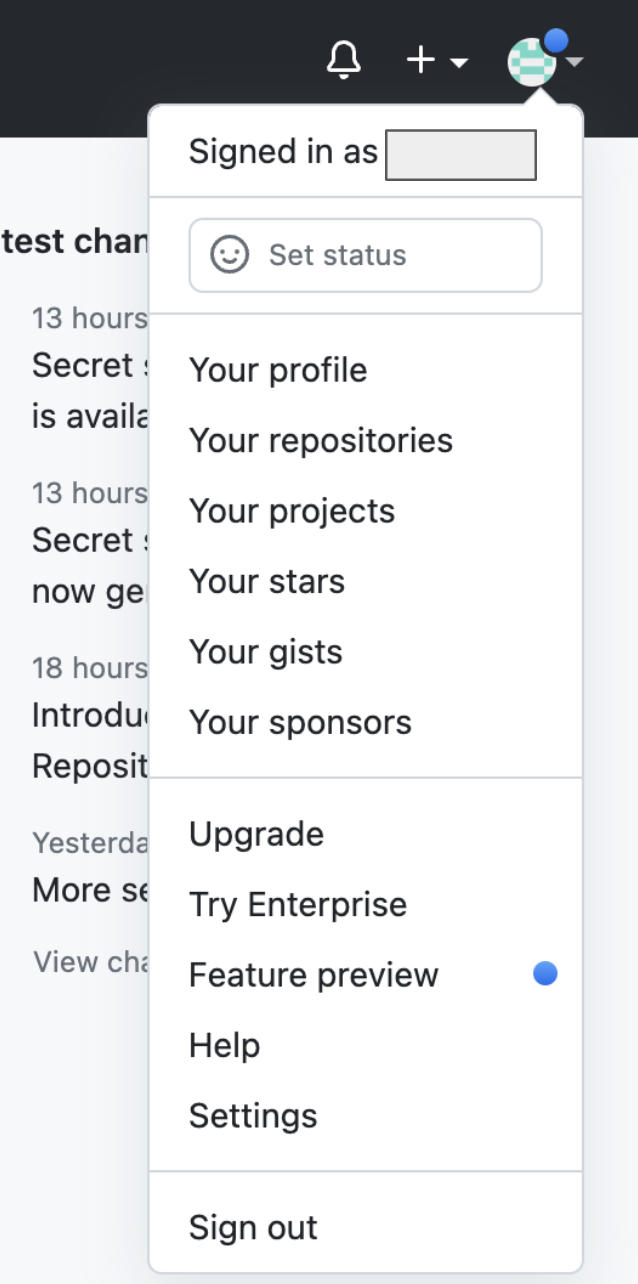Open account Settings
This screenshot has height=1284, width=638.
[x=252, y=1114]
